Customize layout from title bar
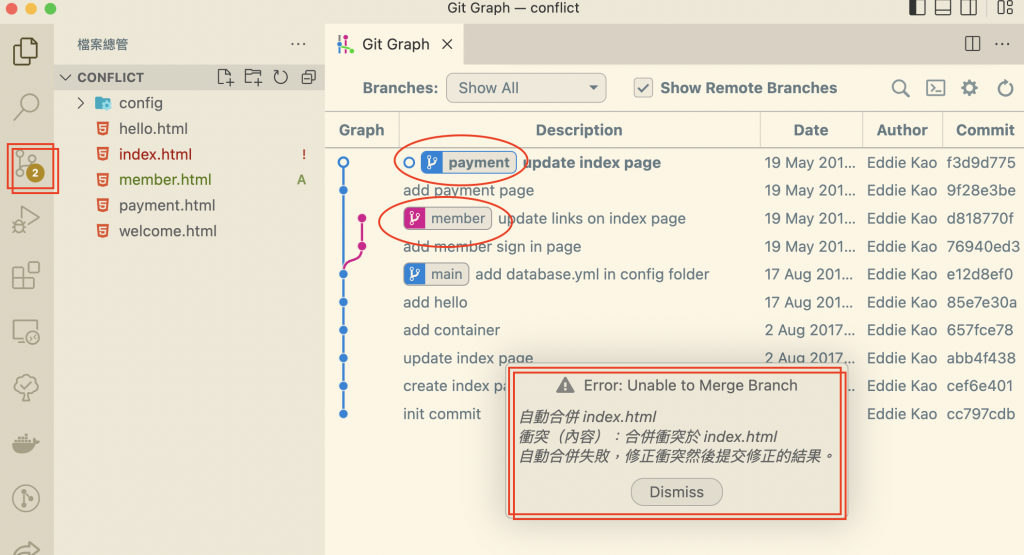The width and height of the screenshot is (1024, 555). [x=1005, y=8]
